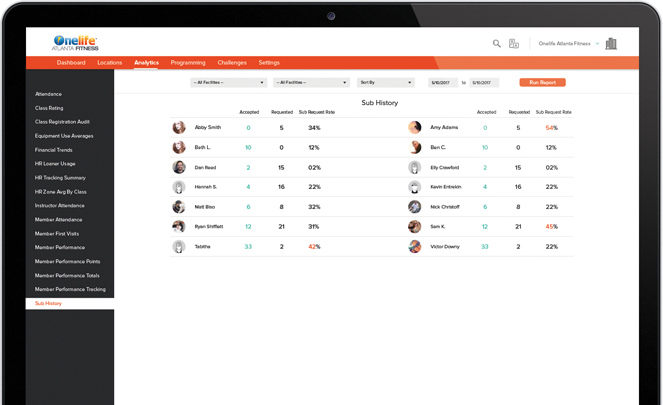Open Financial Trends report in sidebar
663x405 pixels.
click(x=54, y=150)
